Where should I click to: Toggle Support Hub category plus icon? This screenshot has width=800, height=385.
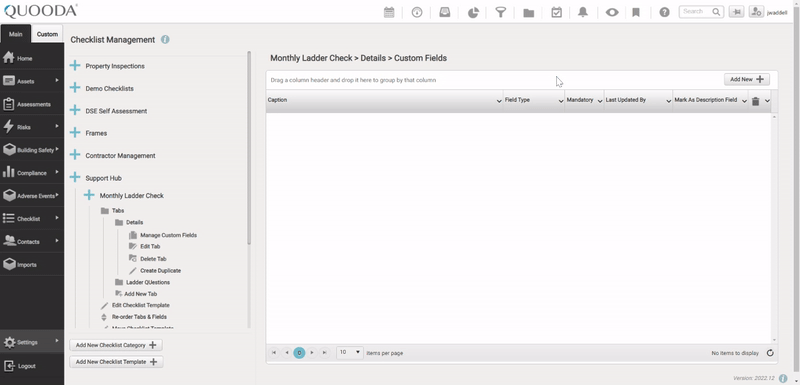tap(75, 177)
